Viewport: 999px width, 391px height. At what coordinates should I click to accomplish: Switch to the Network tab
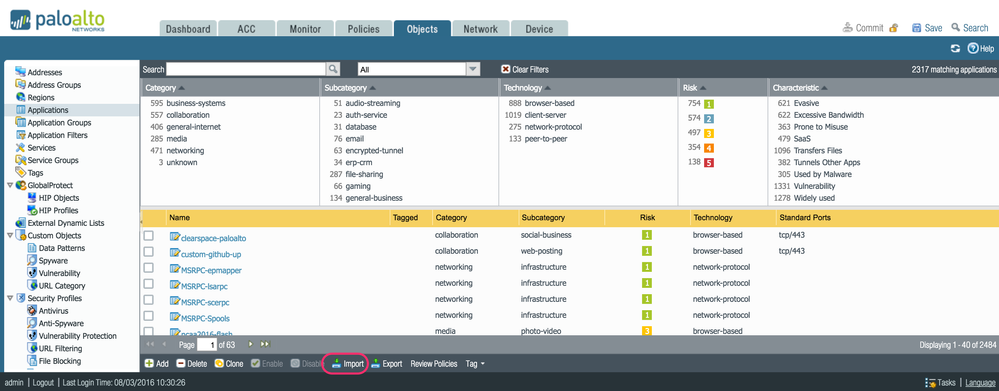point(480,29)
